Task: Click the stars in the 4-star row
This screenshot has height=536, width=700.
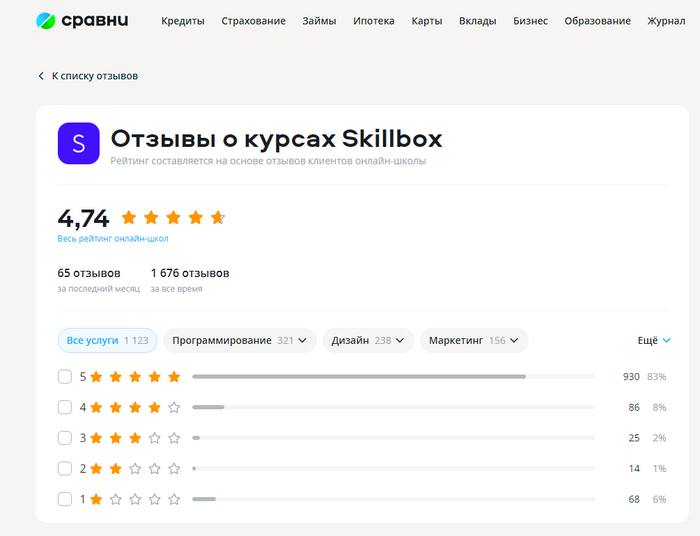Action: pyautogui.click(x=135, y=407)
